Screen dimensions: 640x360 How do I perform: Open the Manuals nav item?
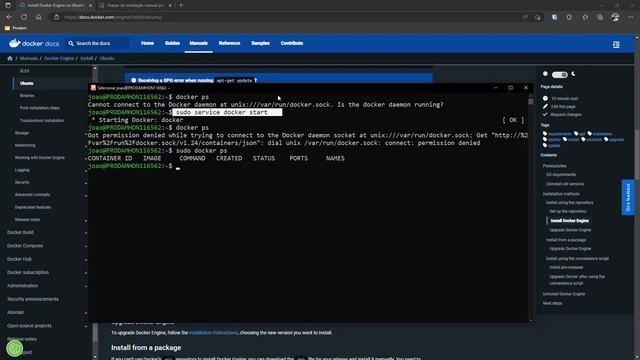(198, 43)
